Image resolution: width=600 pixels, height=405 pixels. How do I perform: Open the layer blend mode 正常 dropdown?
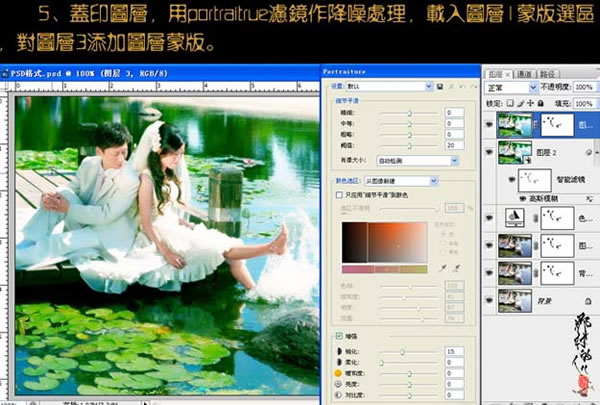512,88
